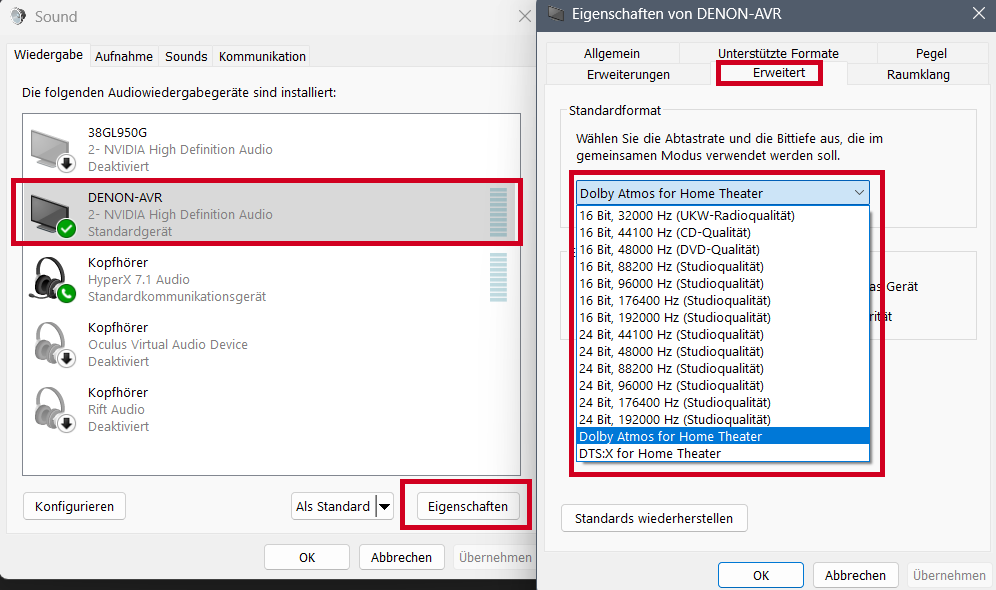Screen dimensions: 996x590
Task: Switch to the Wiedergabe tab
Action: (x=48, y=55)
